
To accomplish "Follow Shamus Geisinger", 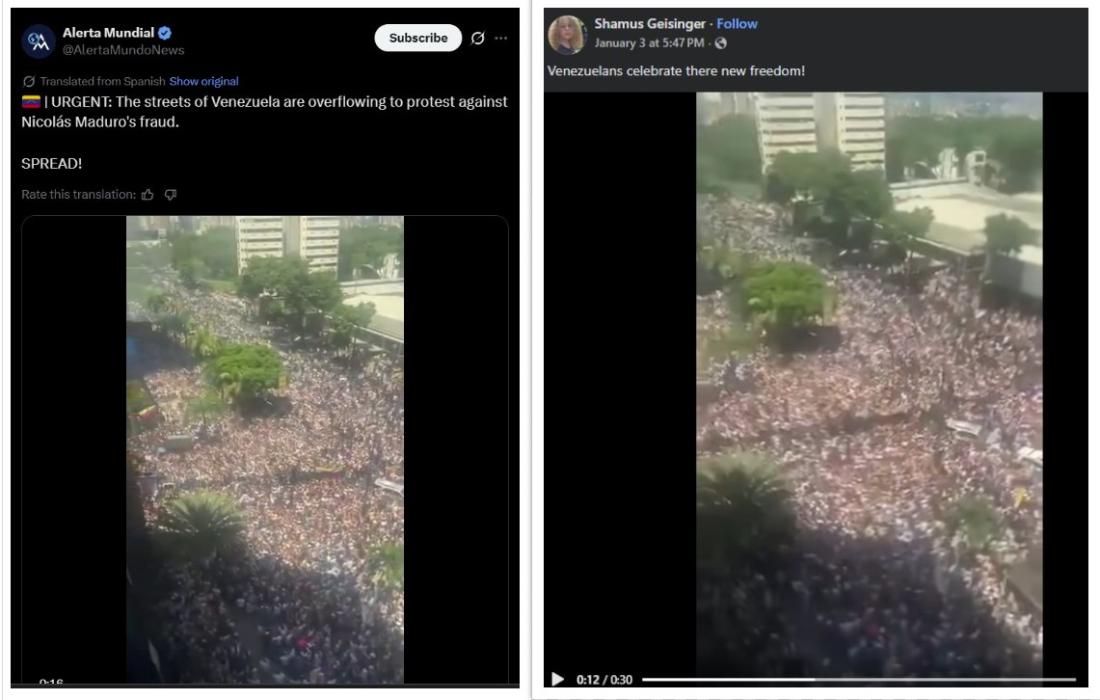I will click(737, 24).
